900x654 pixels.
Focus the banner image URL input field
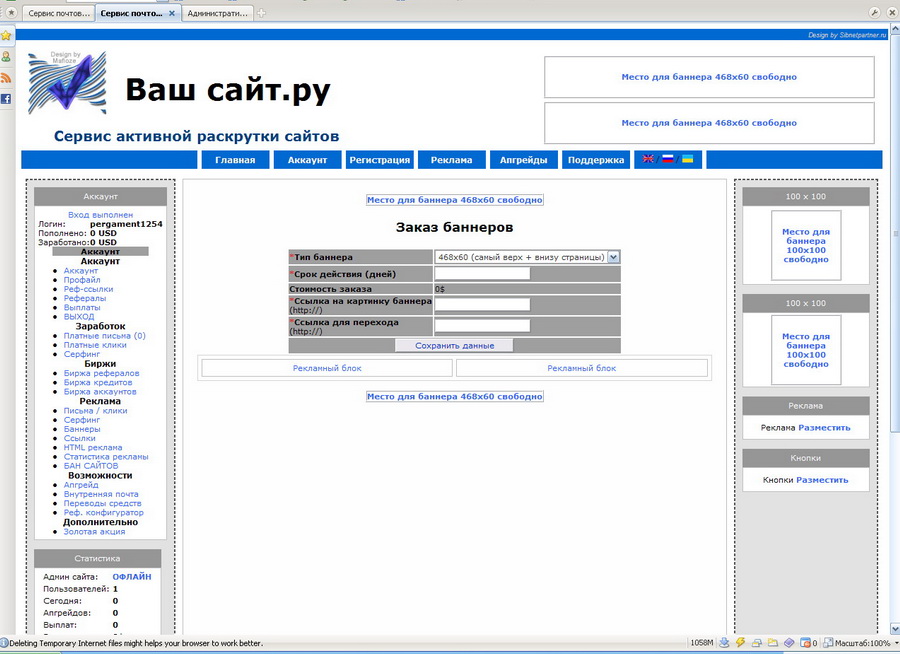(x=482, y=304)
